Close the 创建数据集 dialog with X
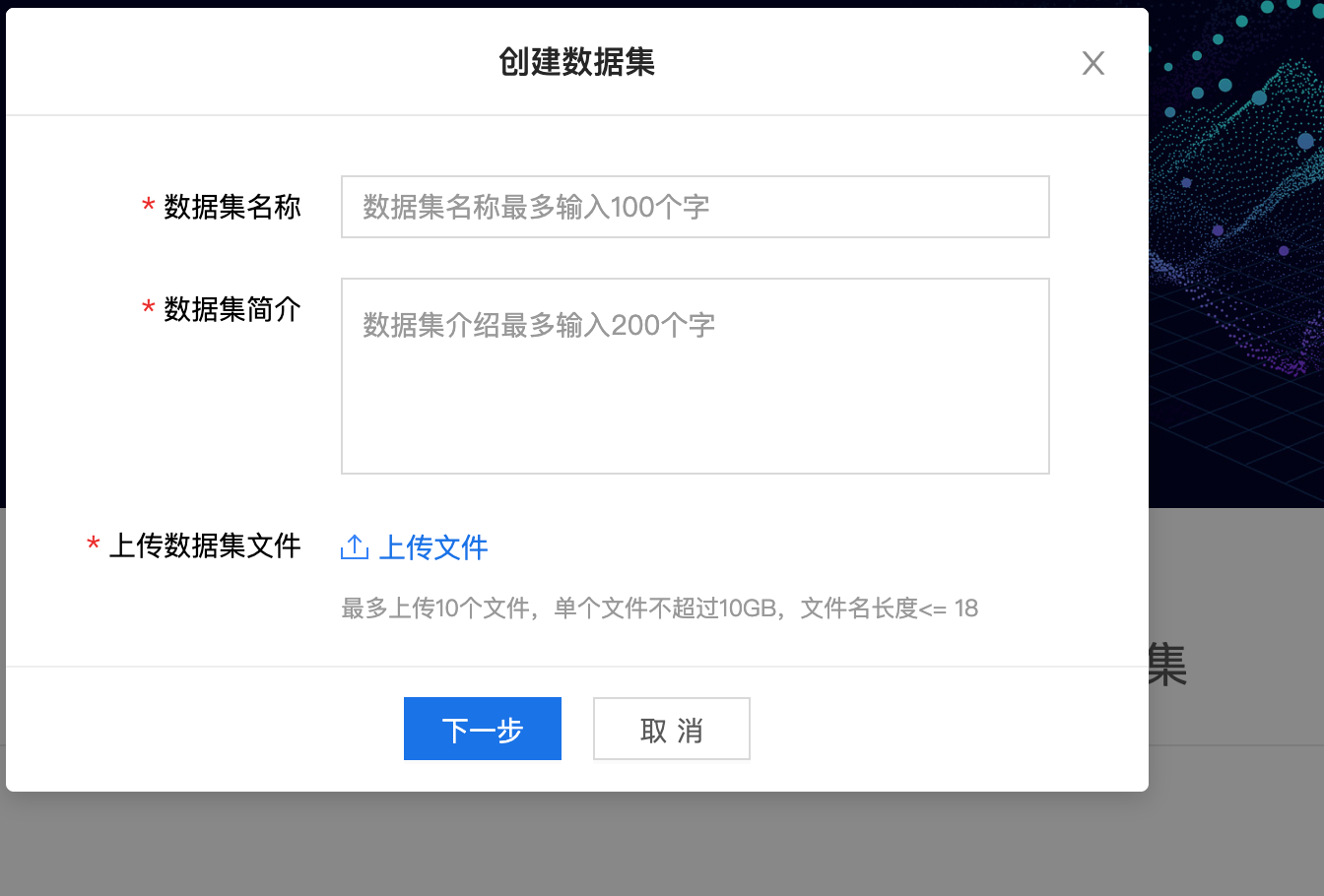 [1092, 63]
